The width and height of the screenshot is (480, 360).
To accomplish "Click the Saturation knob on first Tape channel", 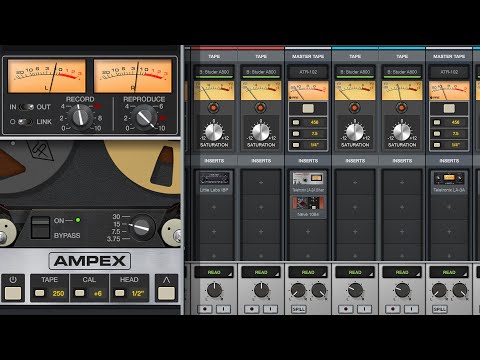I will (x=214, y=132).
